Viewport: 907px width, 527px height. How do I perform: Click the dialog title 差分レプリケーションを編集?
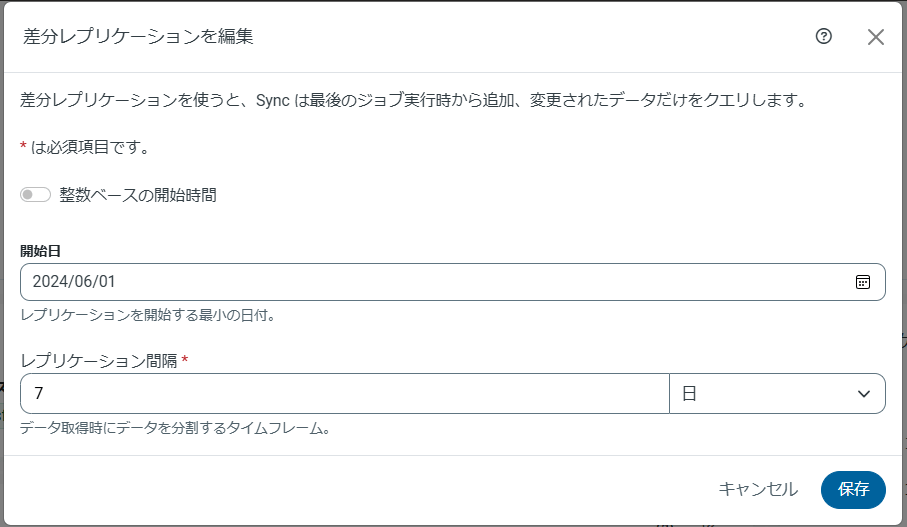[138, 37]
